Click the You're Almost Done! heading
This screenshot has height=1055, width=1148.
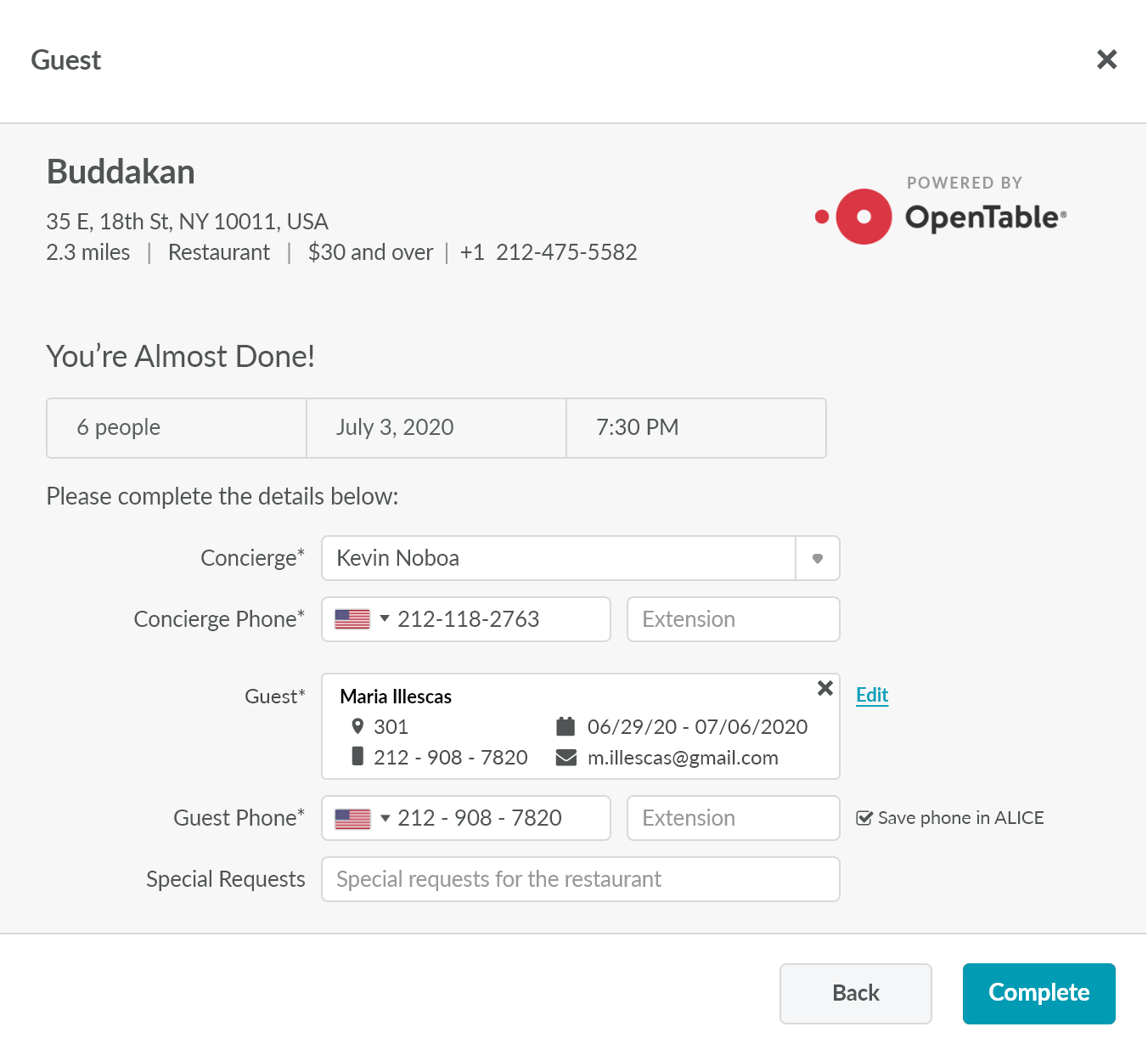[x=181, y=357]
